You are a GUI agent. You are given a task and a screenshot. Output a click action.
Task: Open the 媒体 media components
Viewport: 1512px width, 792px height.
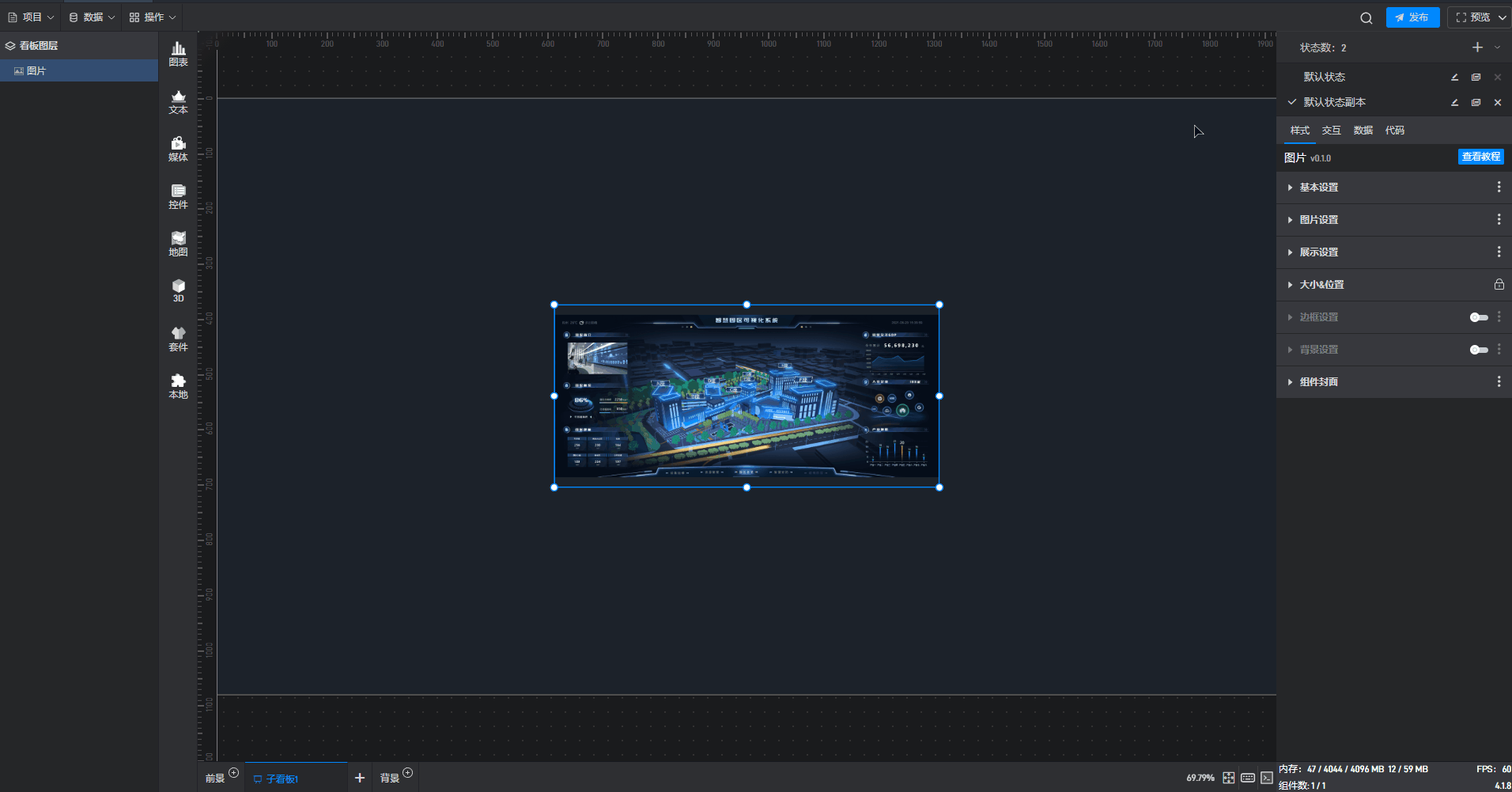178,149
